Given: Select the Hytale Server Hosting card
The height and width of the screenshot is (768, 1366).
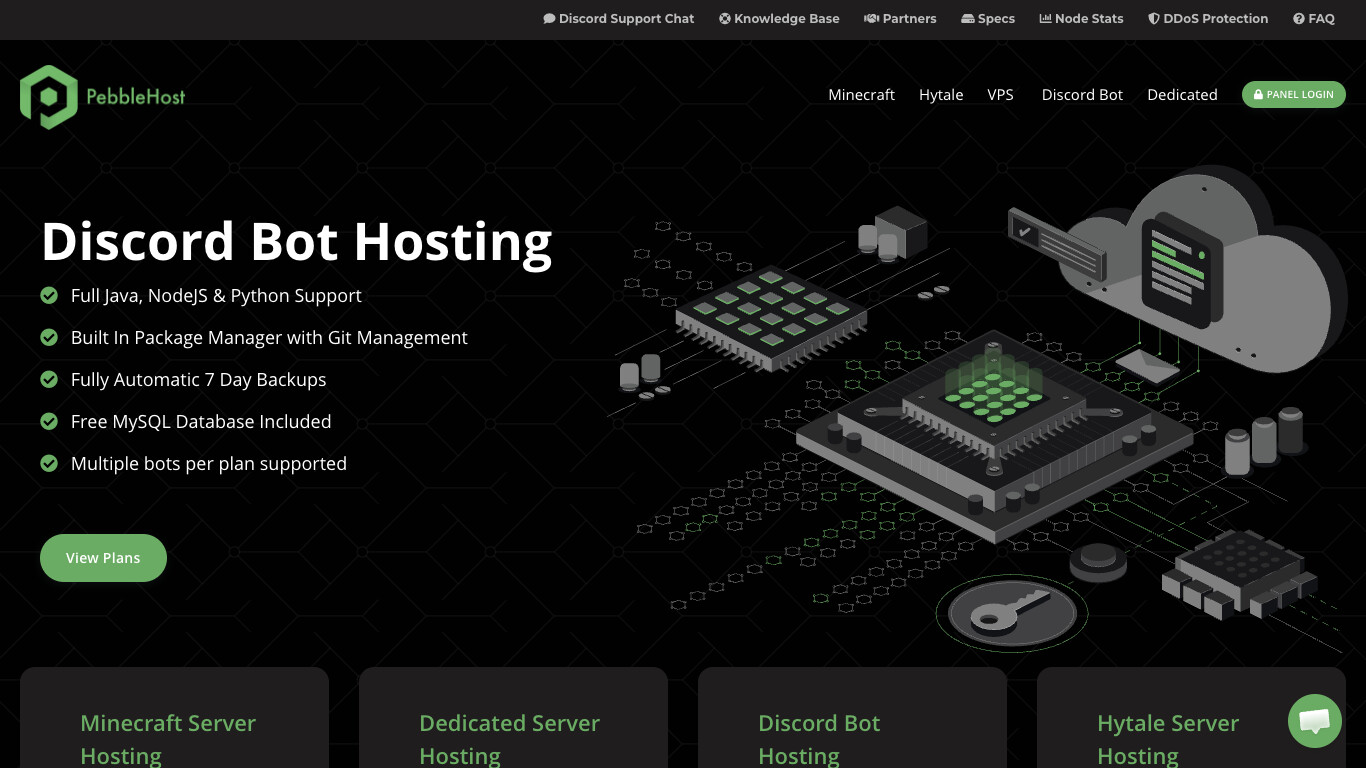Looking at the screenshot, I should point(1191,718).
